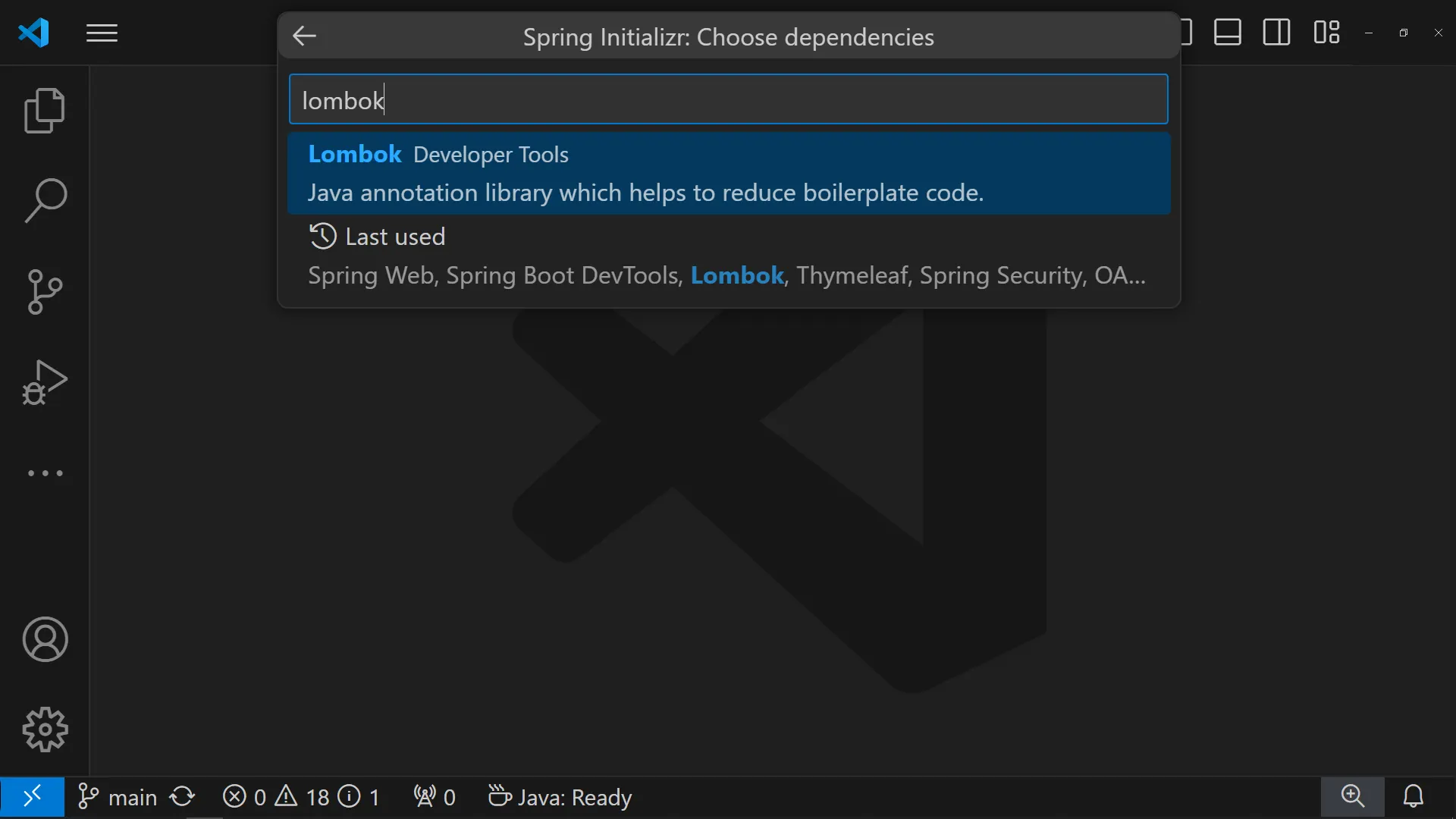Open the Accounts menu icon
Viewport: 1456px width, 819px height.
click(x=45, y=639)
